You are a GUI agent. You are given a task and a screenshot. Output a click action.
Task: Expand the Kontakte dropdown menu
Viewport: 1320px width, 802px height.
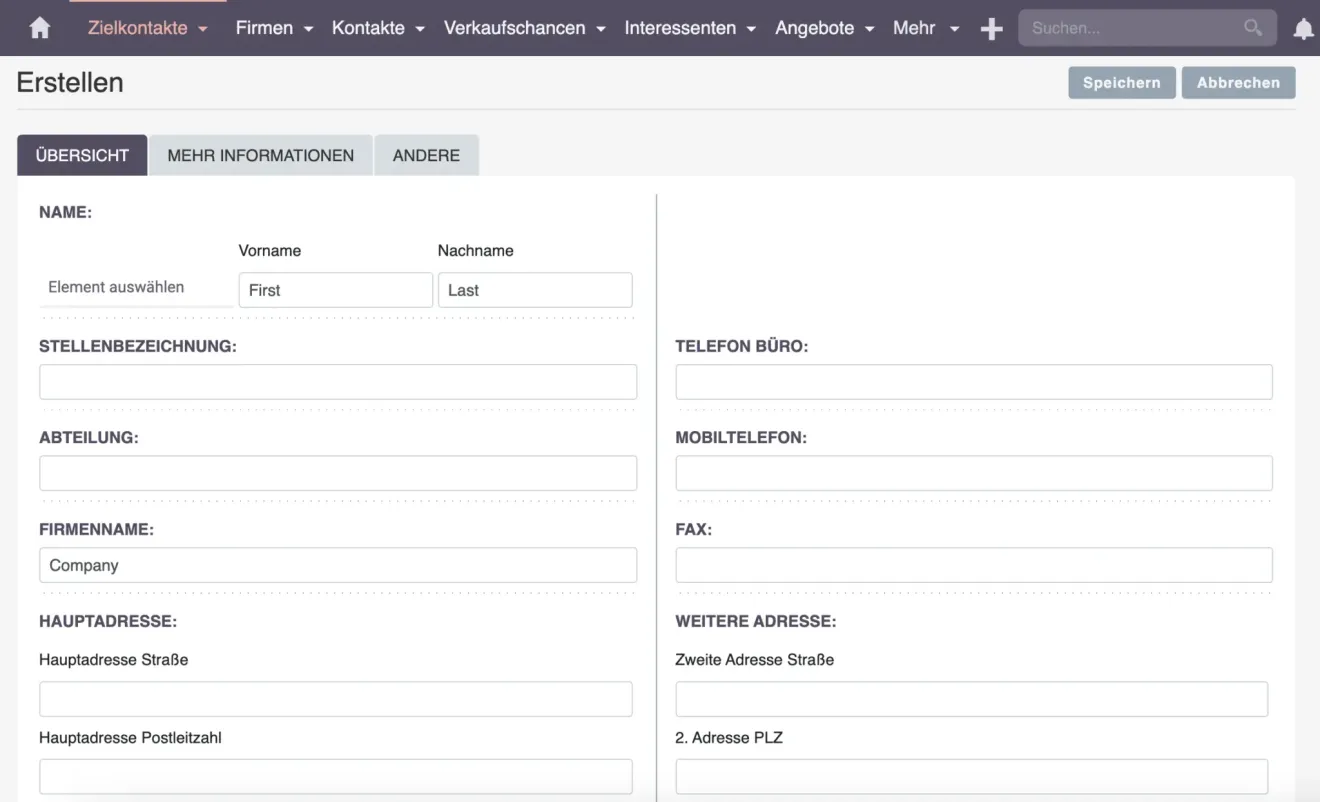point(378,28)
